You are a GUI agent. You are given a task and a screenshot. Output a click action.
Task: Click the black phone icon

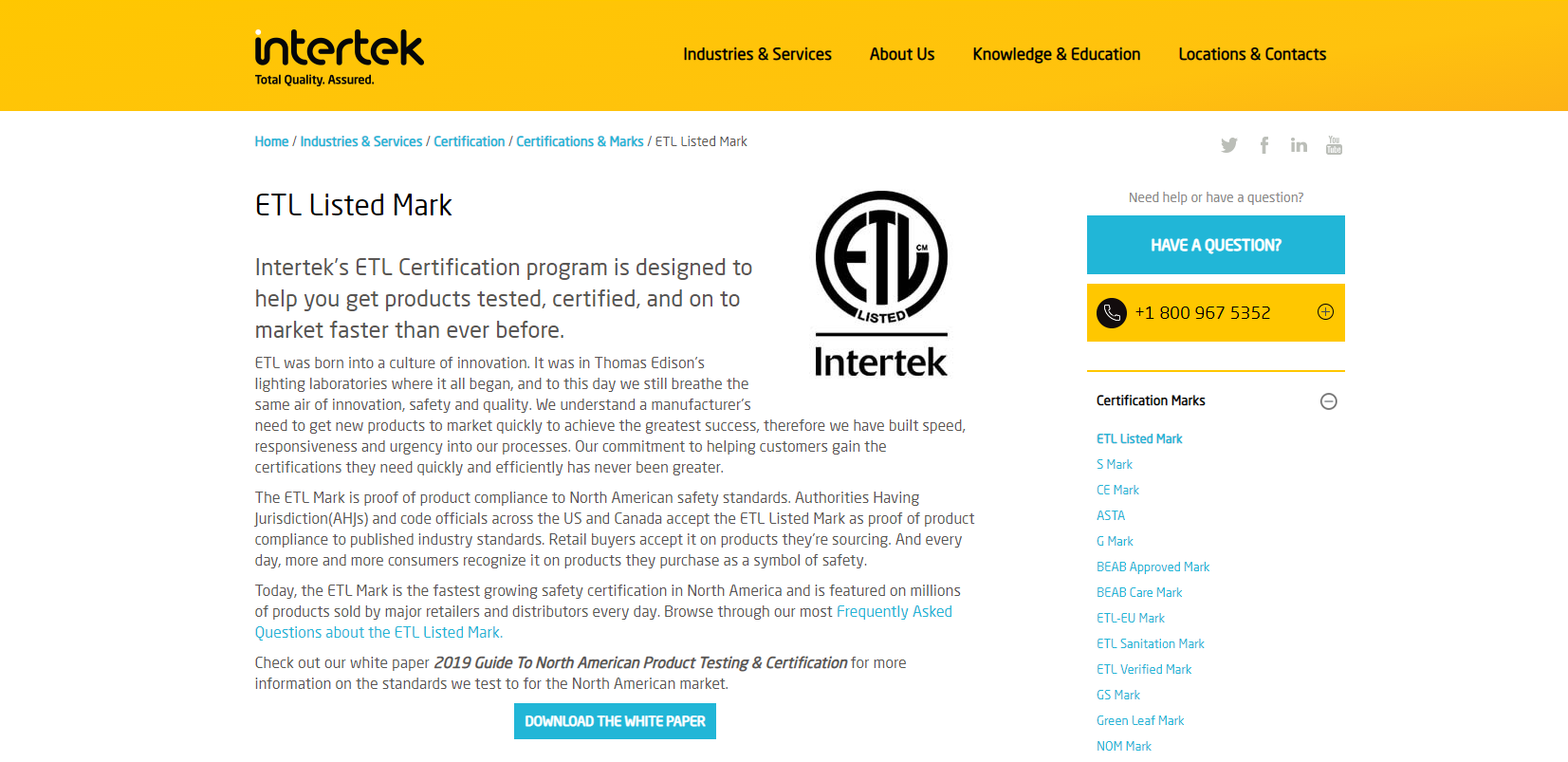tap(1112, 313)
